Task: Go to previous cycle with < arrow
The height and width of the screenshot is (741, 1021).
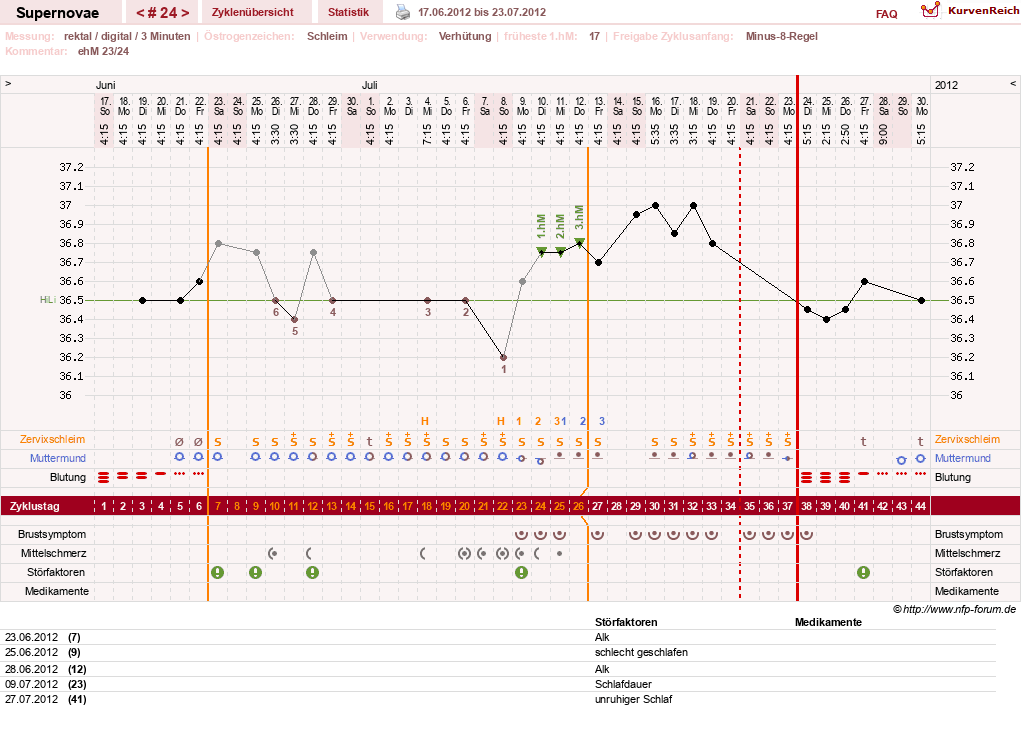Action: click(140, 13)
